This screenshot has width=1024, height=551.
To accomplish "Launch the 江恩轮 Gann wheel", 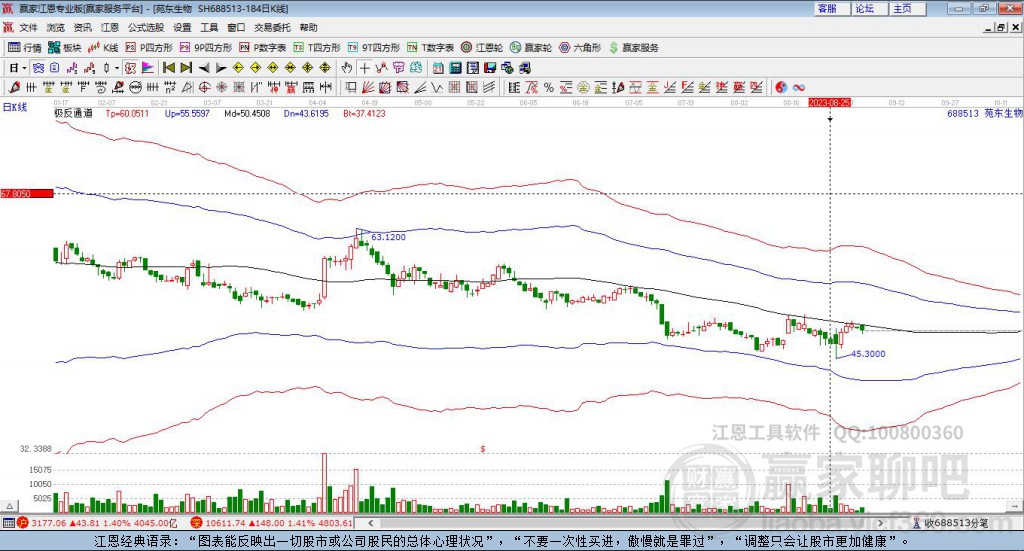I will 482,48.
